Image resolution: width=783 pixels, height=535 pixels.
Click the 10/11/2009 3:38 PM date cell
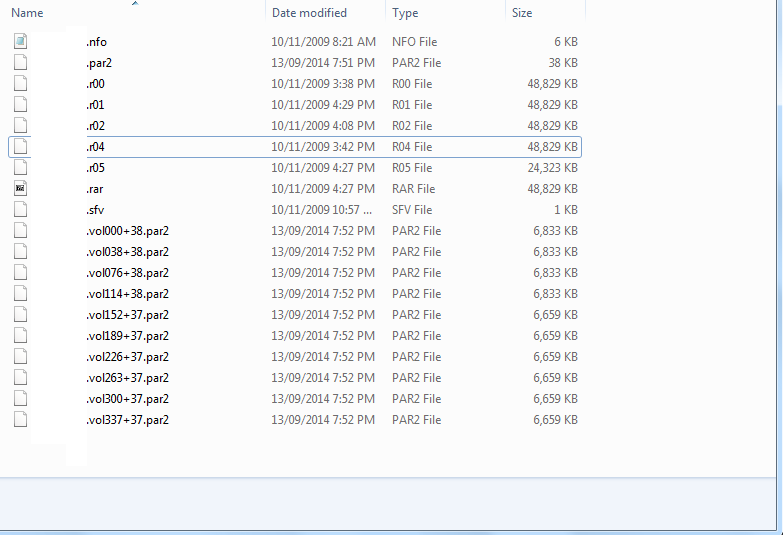(x=323, y=84)
